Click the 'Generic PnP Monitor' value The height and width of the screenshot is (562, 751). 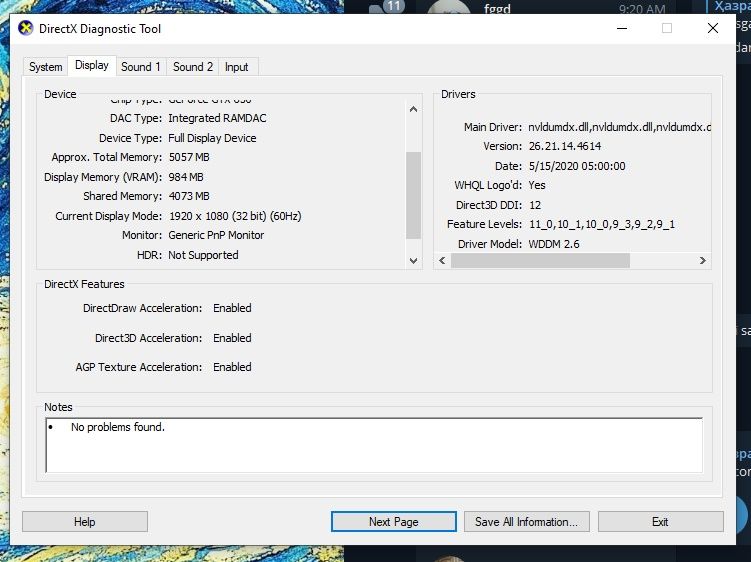pos(216,235)
